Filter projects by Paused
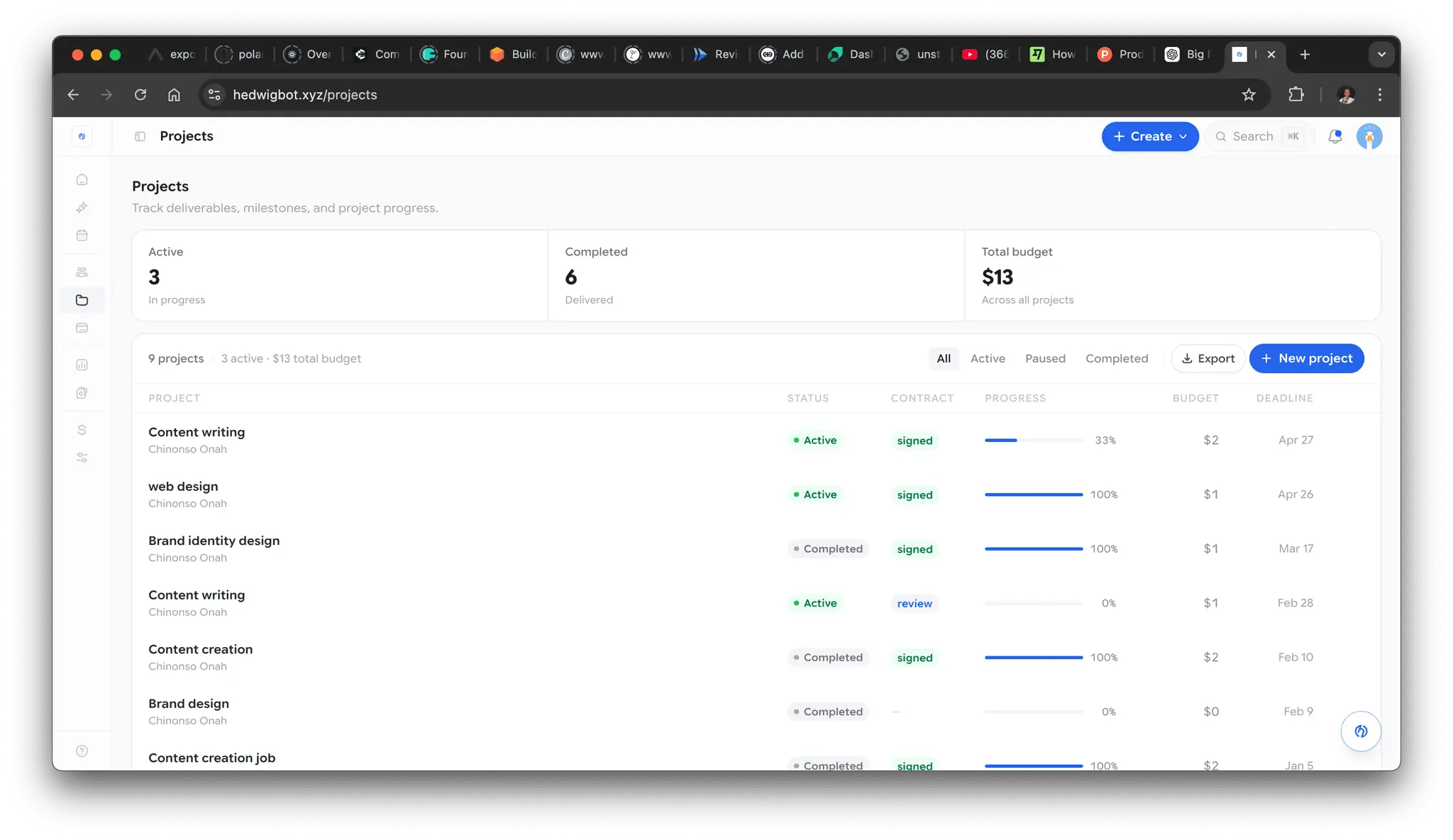The image size is (1453, 840). [x=1045, y=358]
